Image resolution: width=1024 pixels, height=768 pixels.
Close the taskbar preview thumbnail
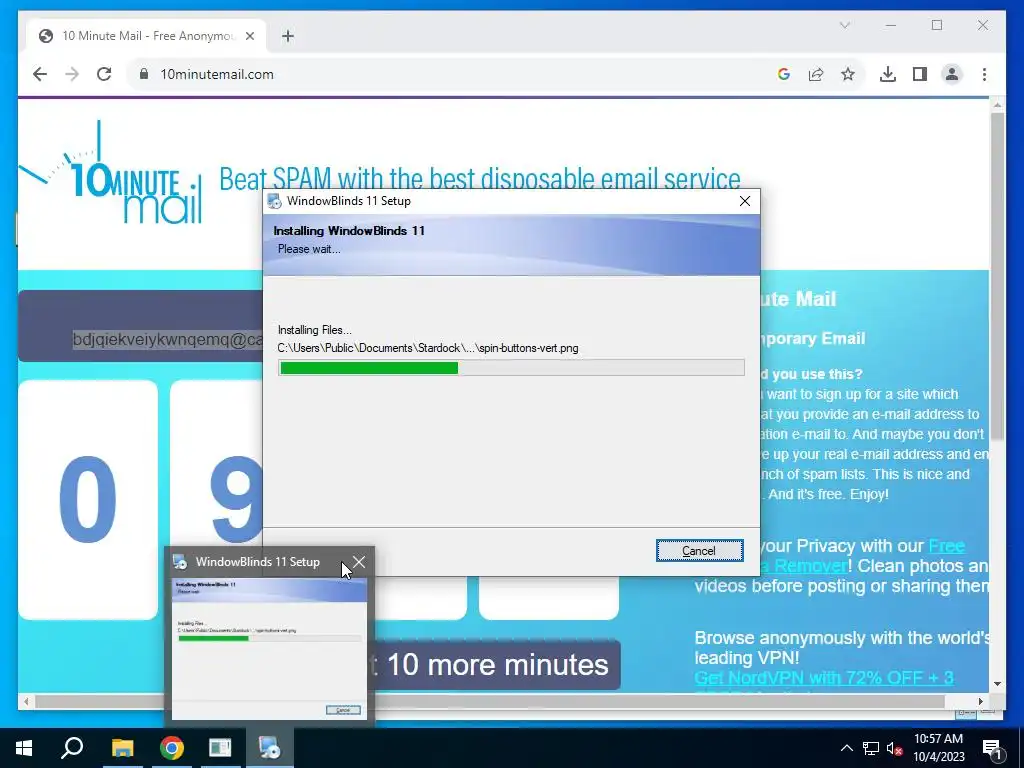(359, 562)
